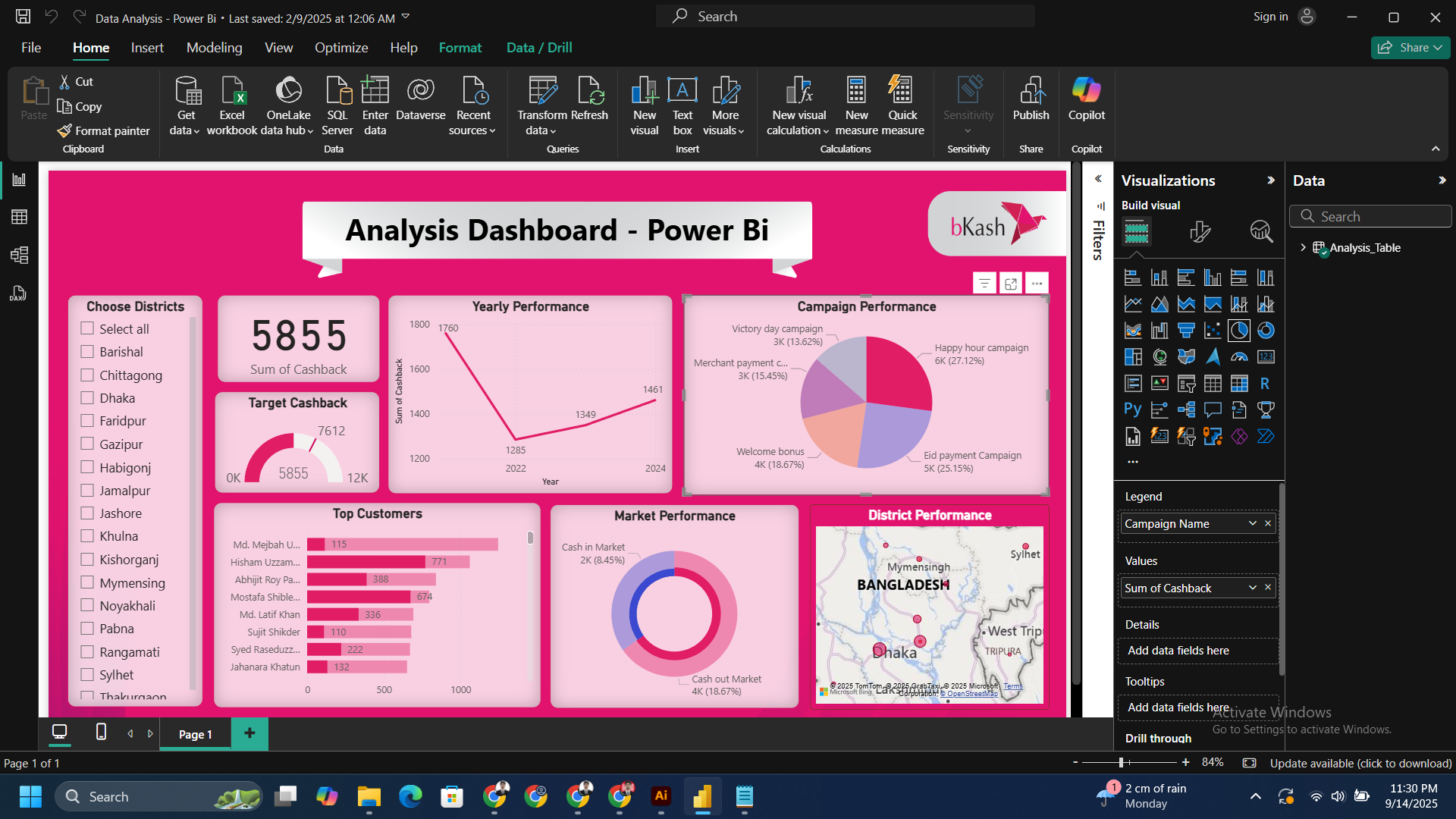Adjust the zoom slider in status bar
This screenshot has height=819, width=1456.
[x=1121, y=762]
